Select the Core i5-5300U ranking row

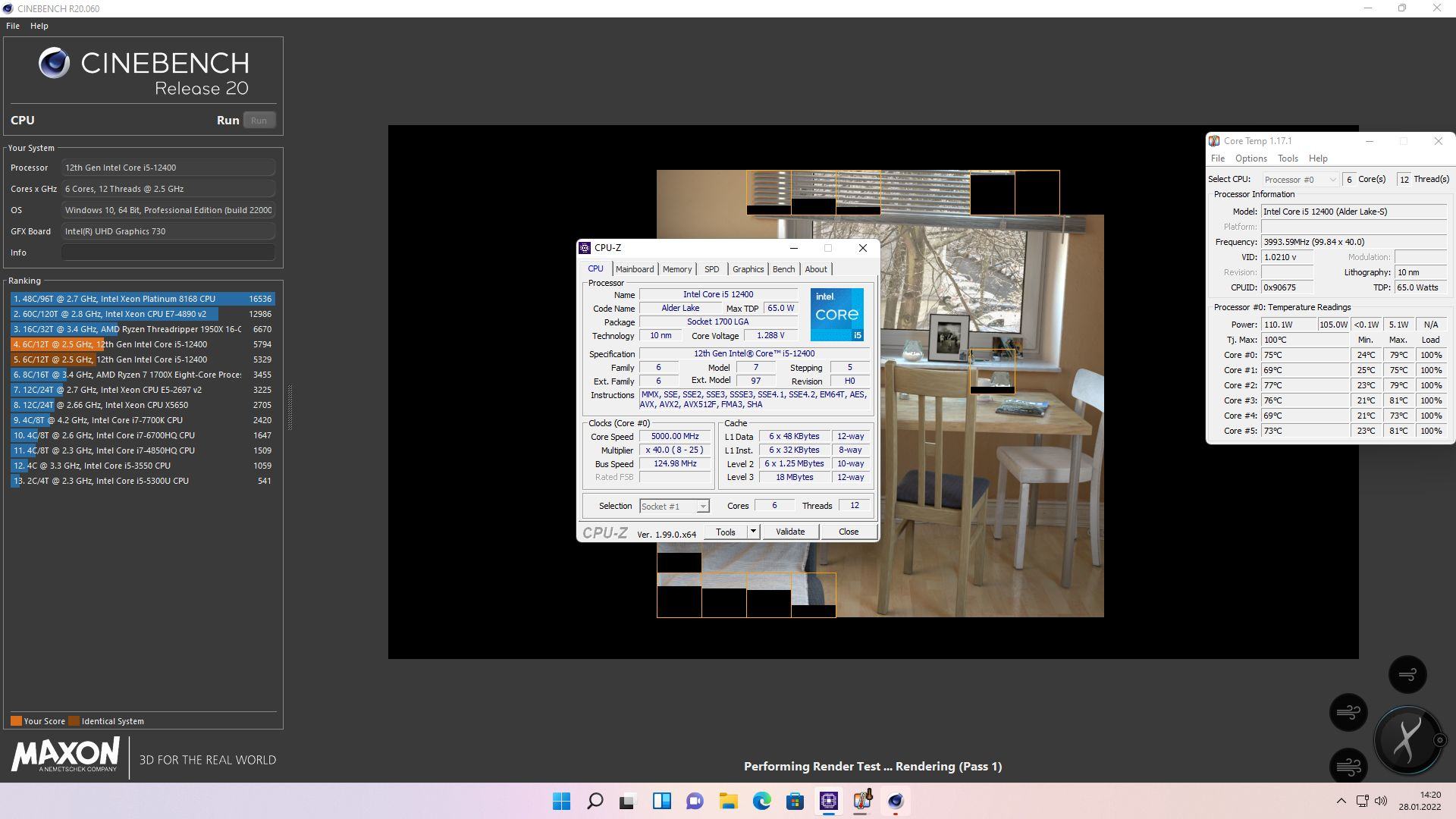(143, 481)
